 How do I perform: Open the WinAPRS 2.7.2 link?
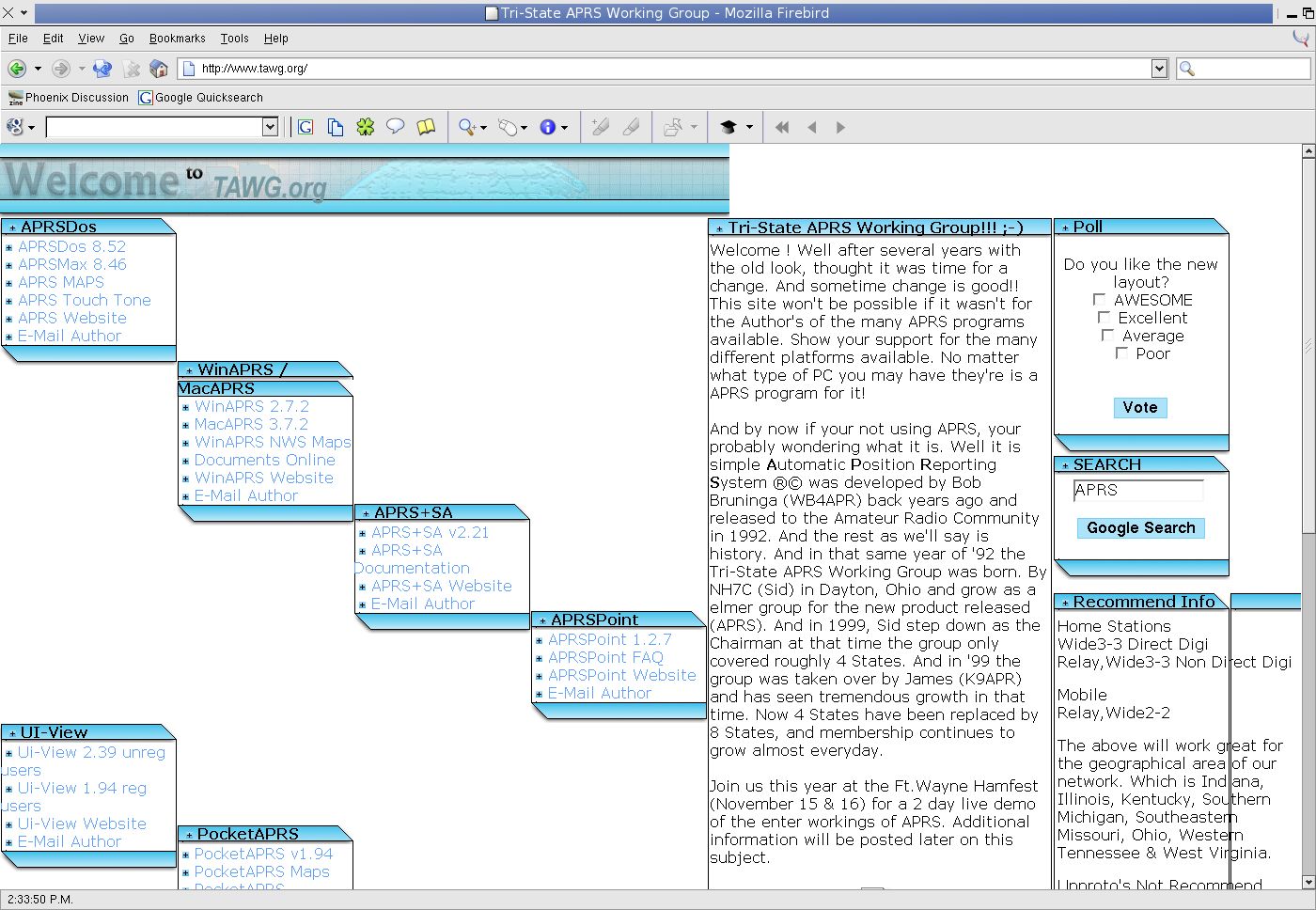(252, 406)
